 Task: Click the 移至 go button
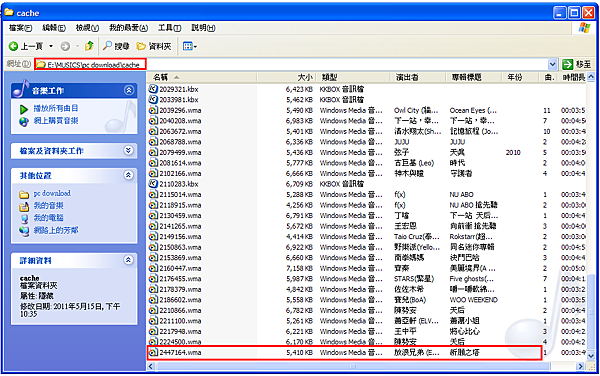coord(576,64)
